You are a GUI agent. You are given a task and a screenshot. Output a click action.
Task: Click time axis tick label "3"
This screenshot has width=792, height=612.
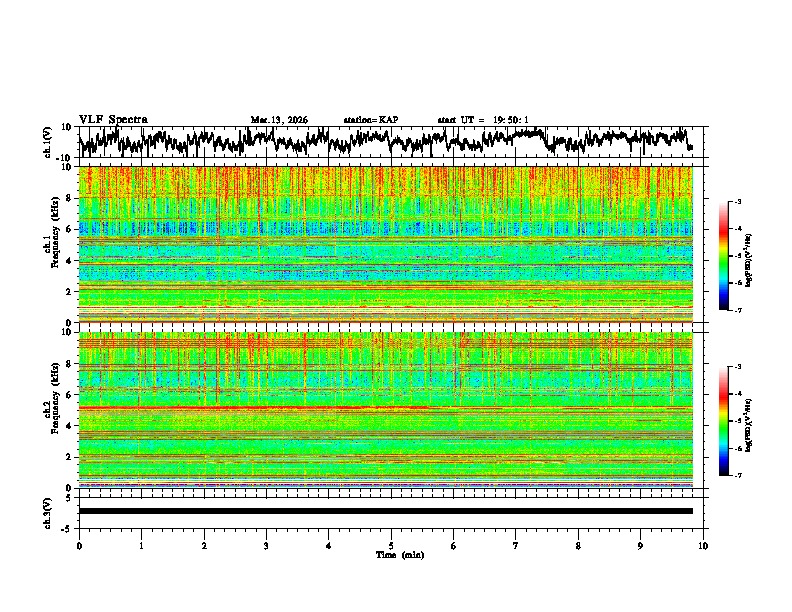click(266, 546)
